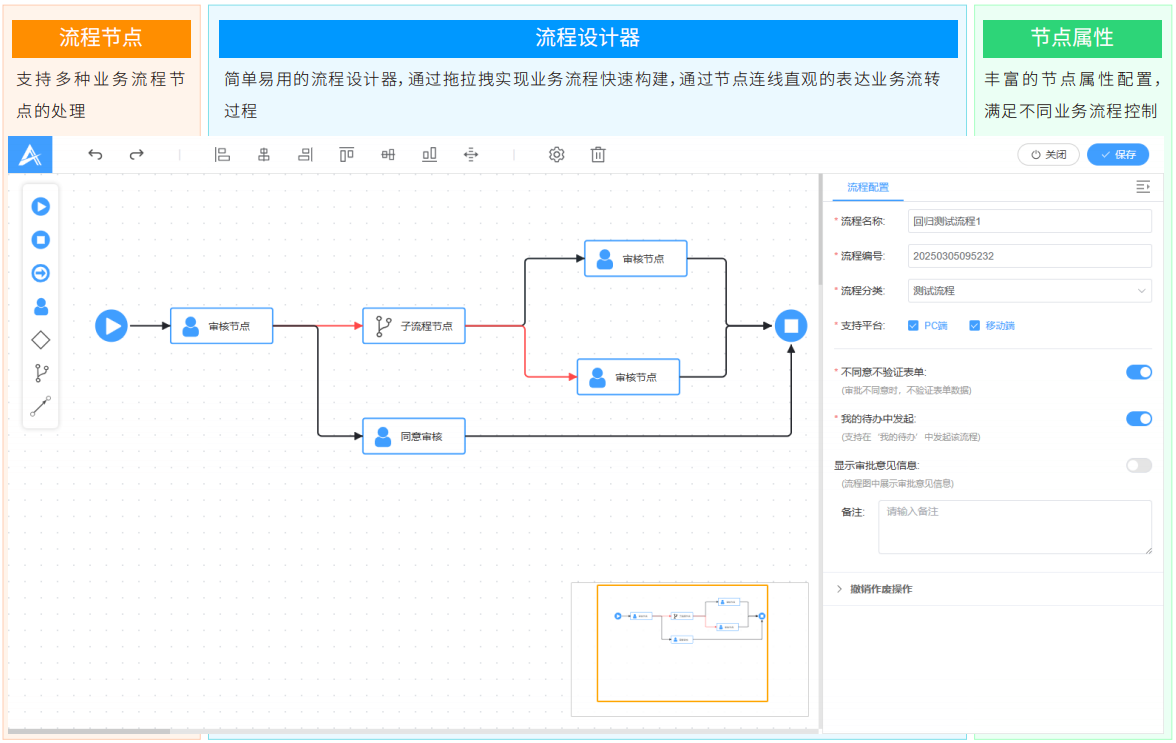Uncheck the PC端 platform checkbox
This screenshot has height=743, width=1176.
[913, 325]
